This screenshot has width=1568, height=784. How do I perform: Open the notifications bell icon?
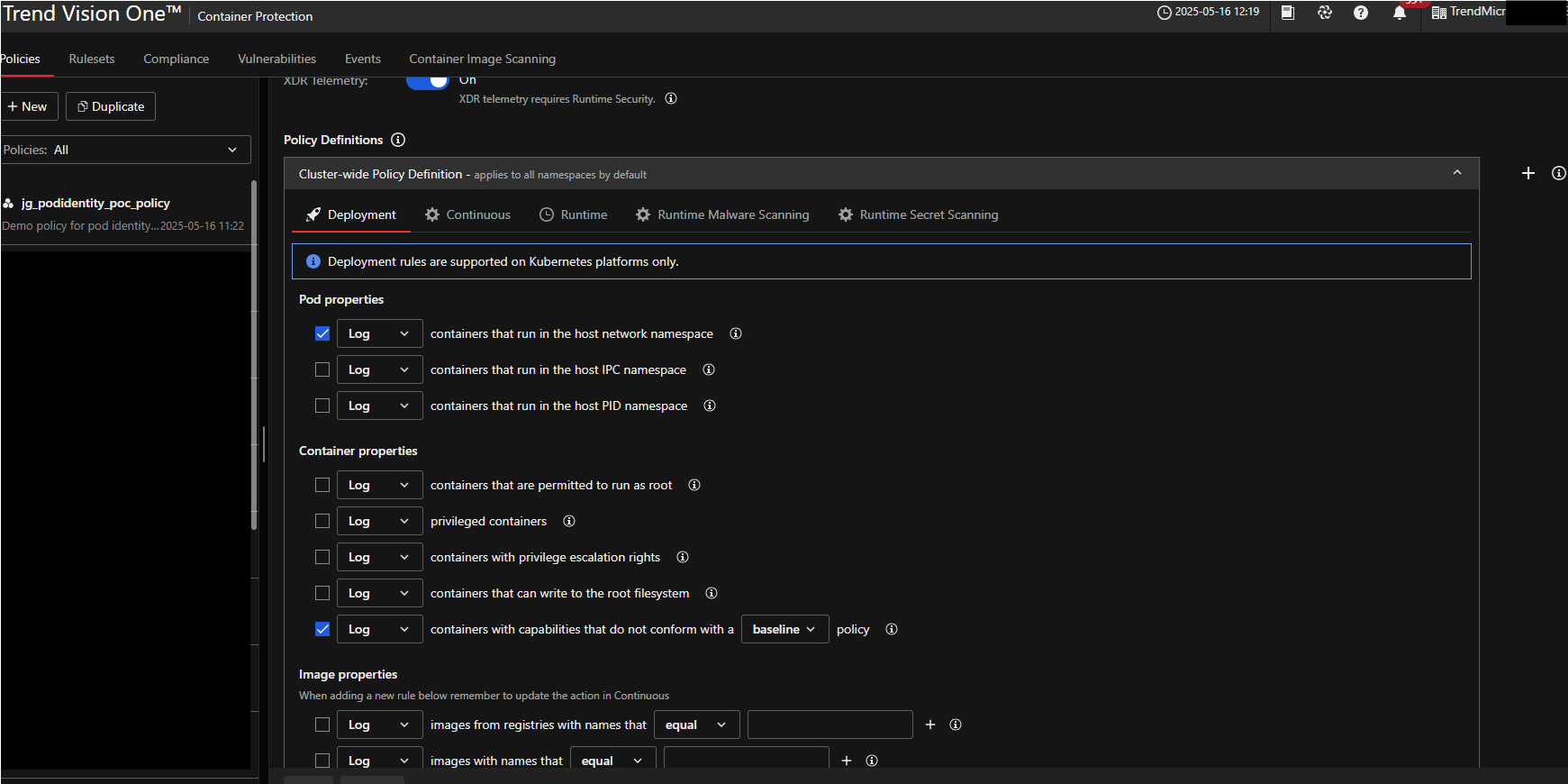1399,13
